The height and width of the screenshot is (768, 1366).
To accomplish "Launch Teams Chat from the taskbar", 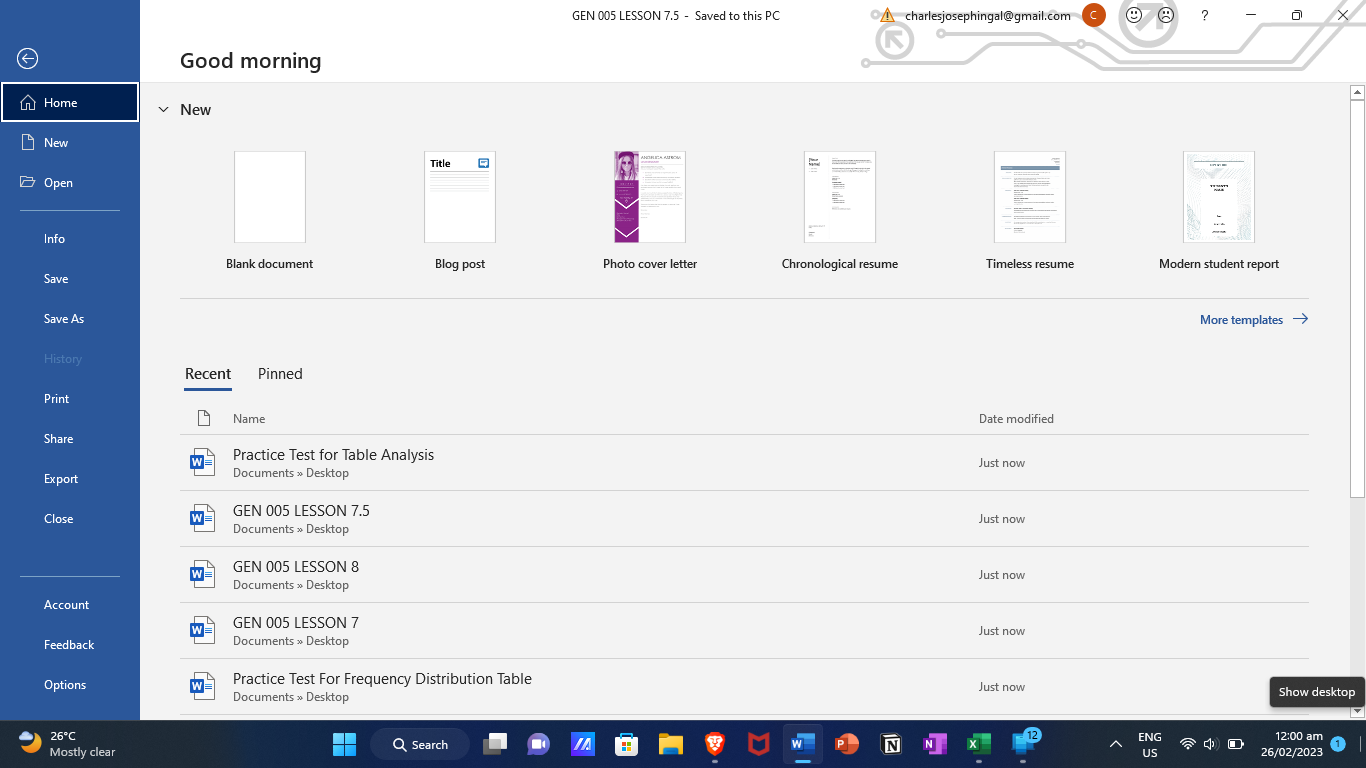I will (539, 744).
